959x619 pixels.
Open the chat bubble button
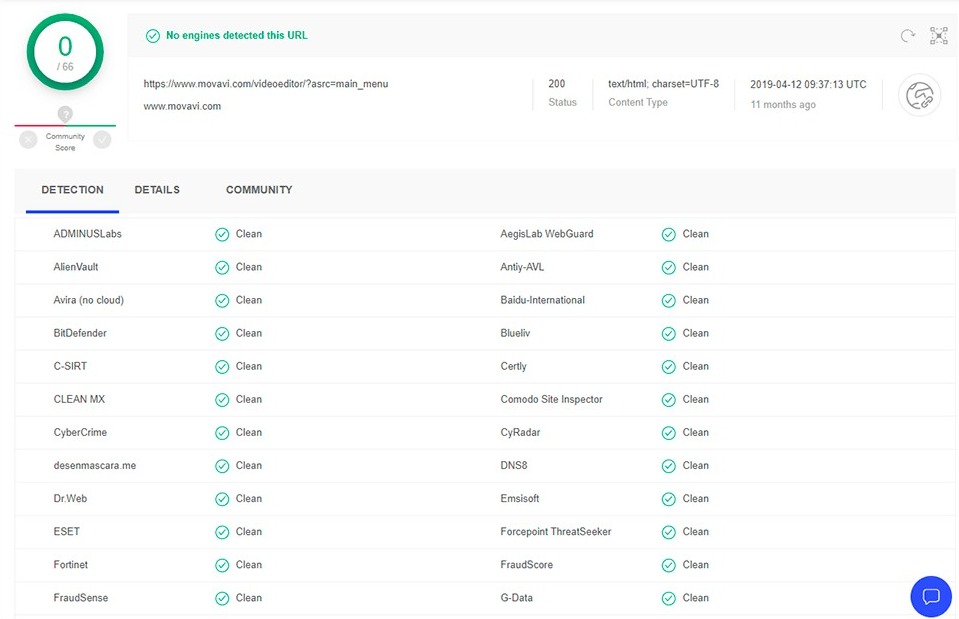[930, 597]
